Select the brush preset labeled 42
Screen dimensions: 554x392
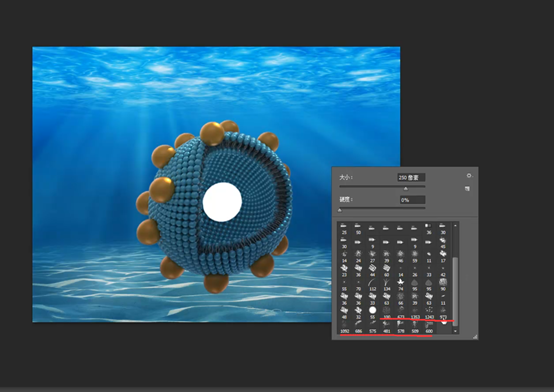coord(443,271)
